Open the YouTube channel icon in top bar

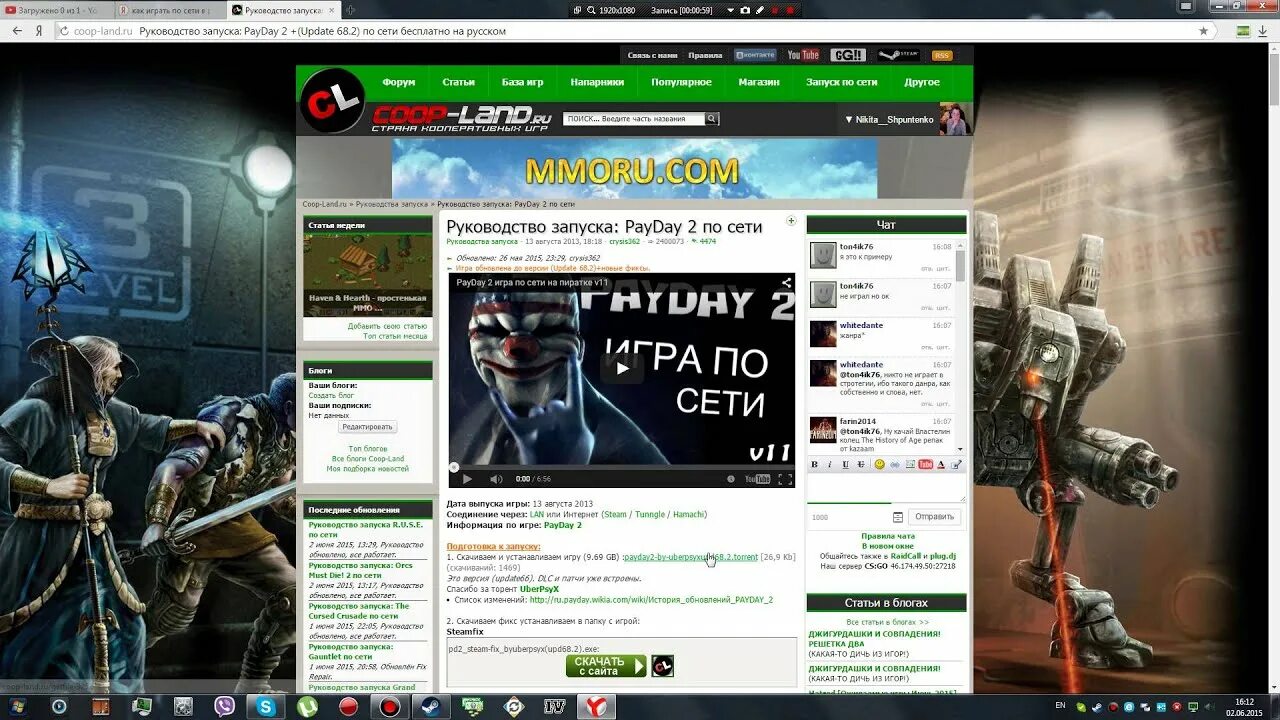pos(803,55)
